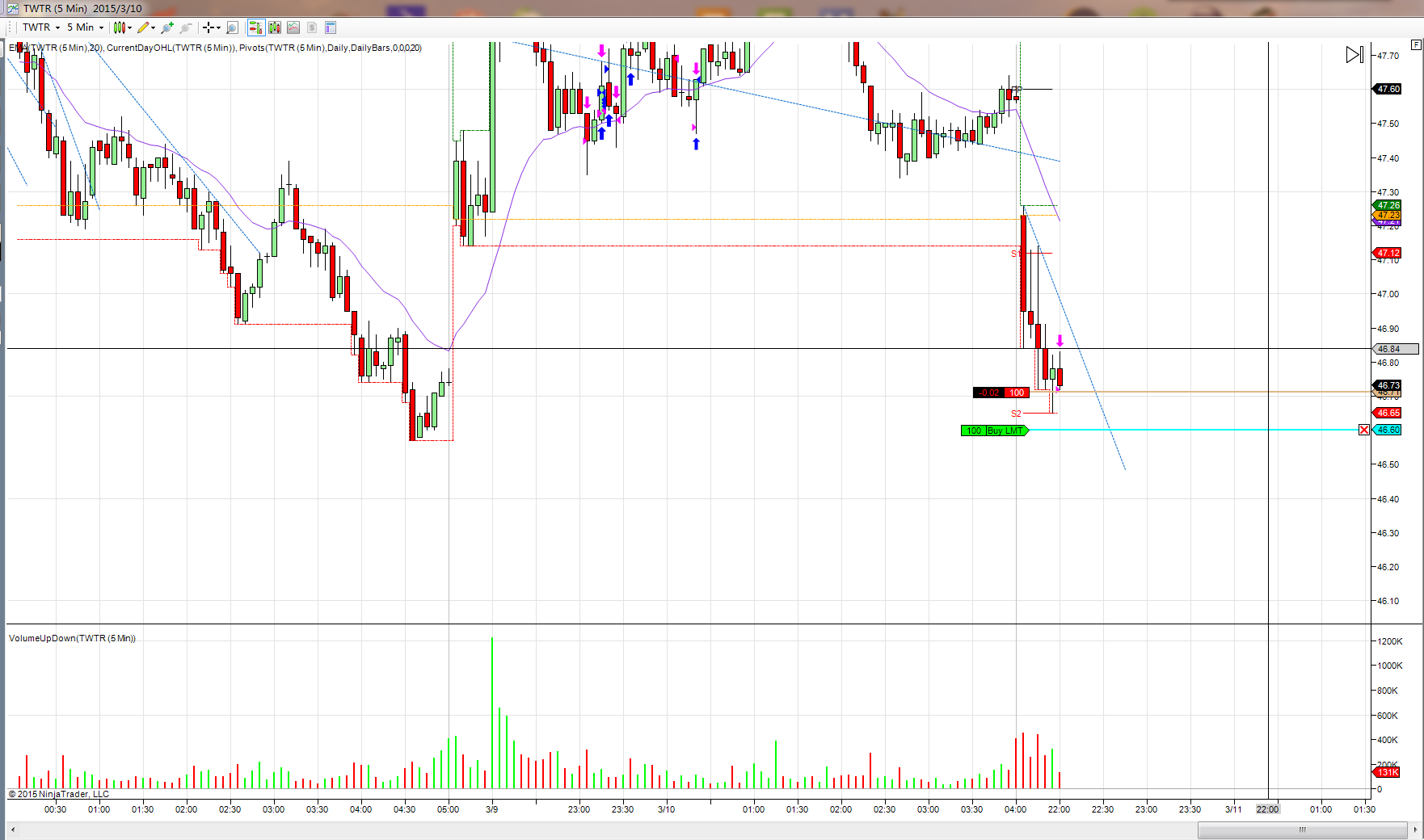Click the 46.50 price axis label
Image resolution: width=1424 pixels, height=840 pixels.
click(x=1388, y=464)
